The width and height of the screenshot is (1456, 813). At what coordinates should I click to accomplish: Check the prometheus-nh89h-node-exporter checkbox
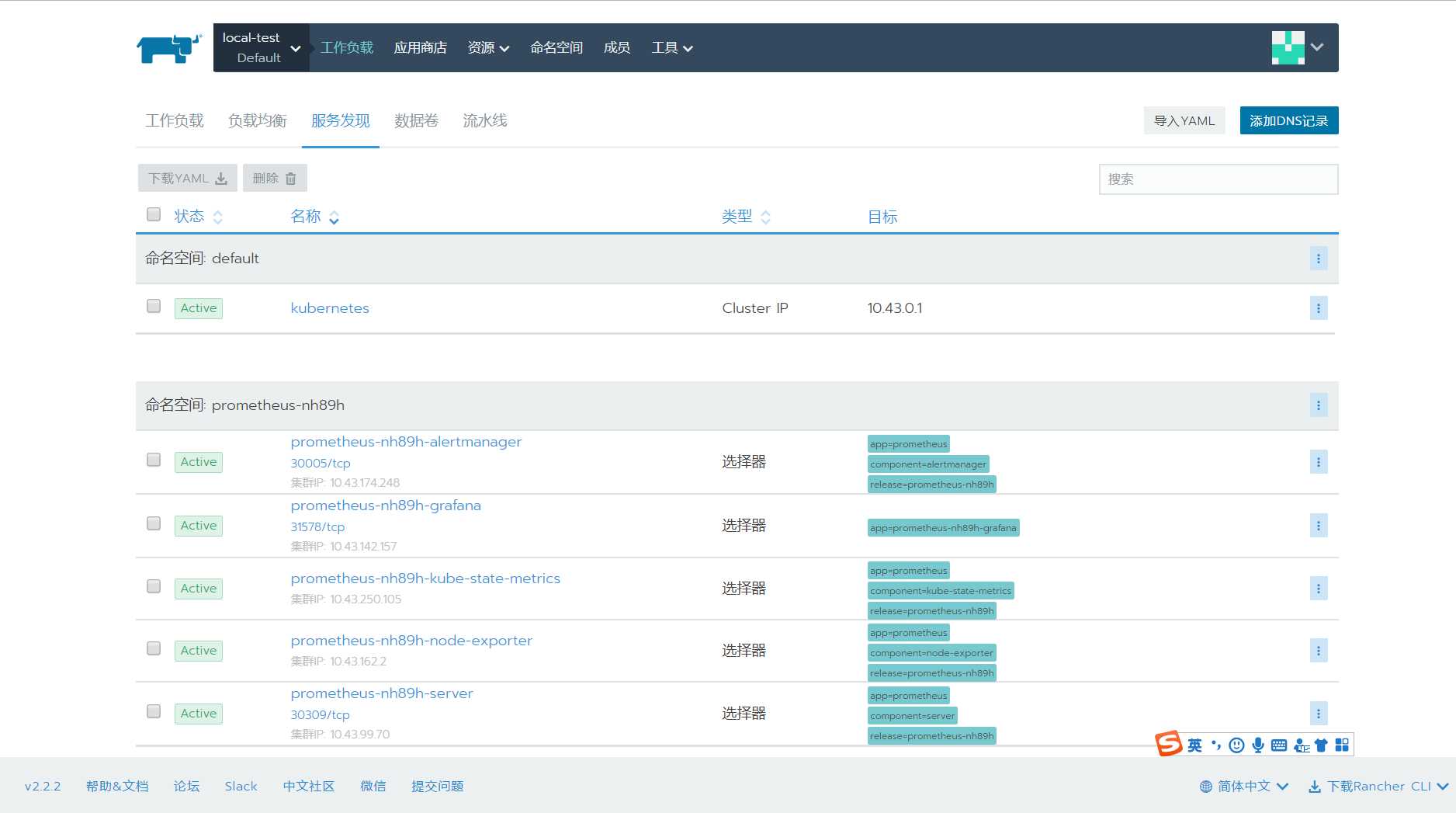[154, 648]
